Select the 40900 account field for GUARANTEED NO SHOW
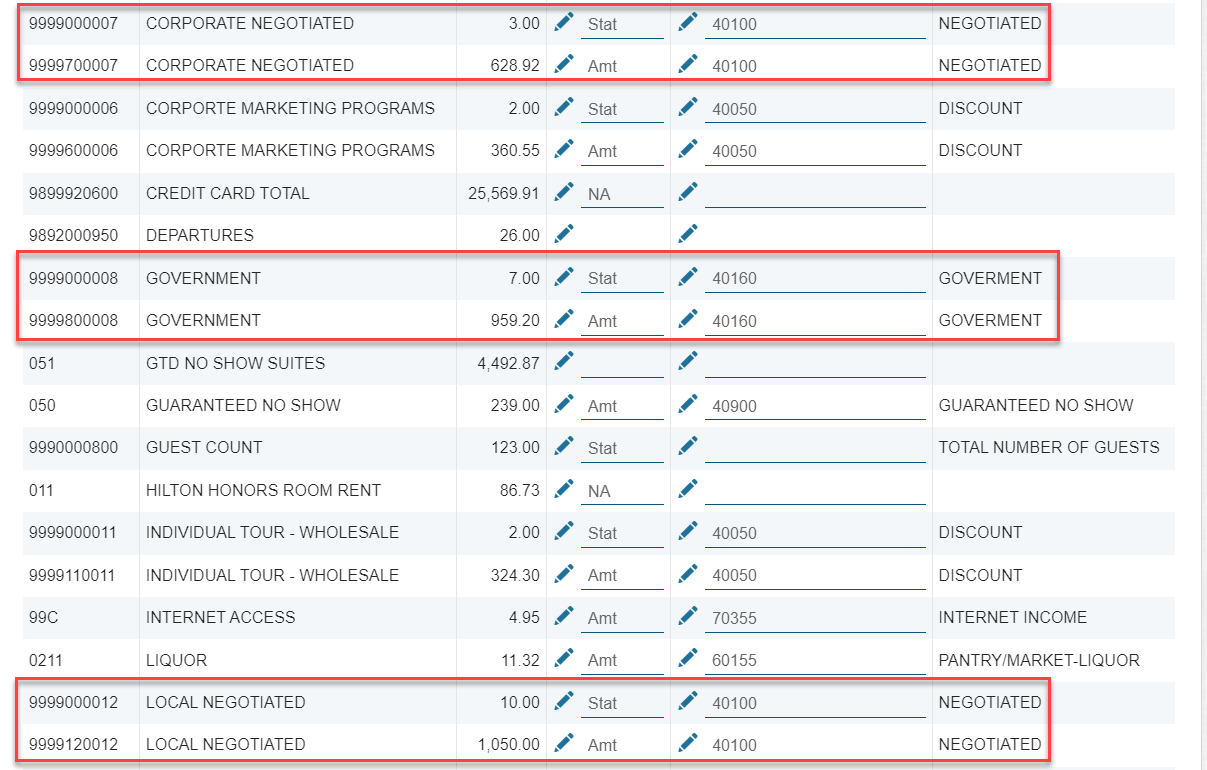1207x770 pixels. (814, 406)
